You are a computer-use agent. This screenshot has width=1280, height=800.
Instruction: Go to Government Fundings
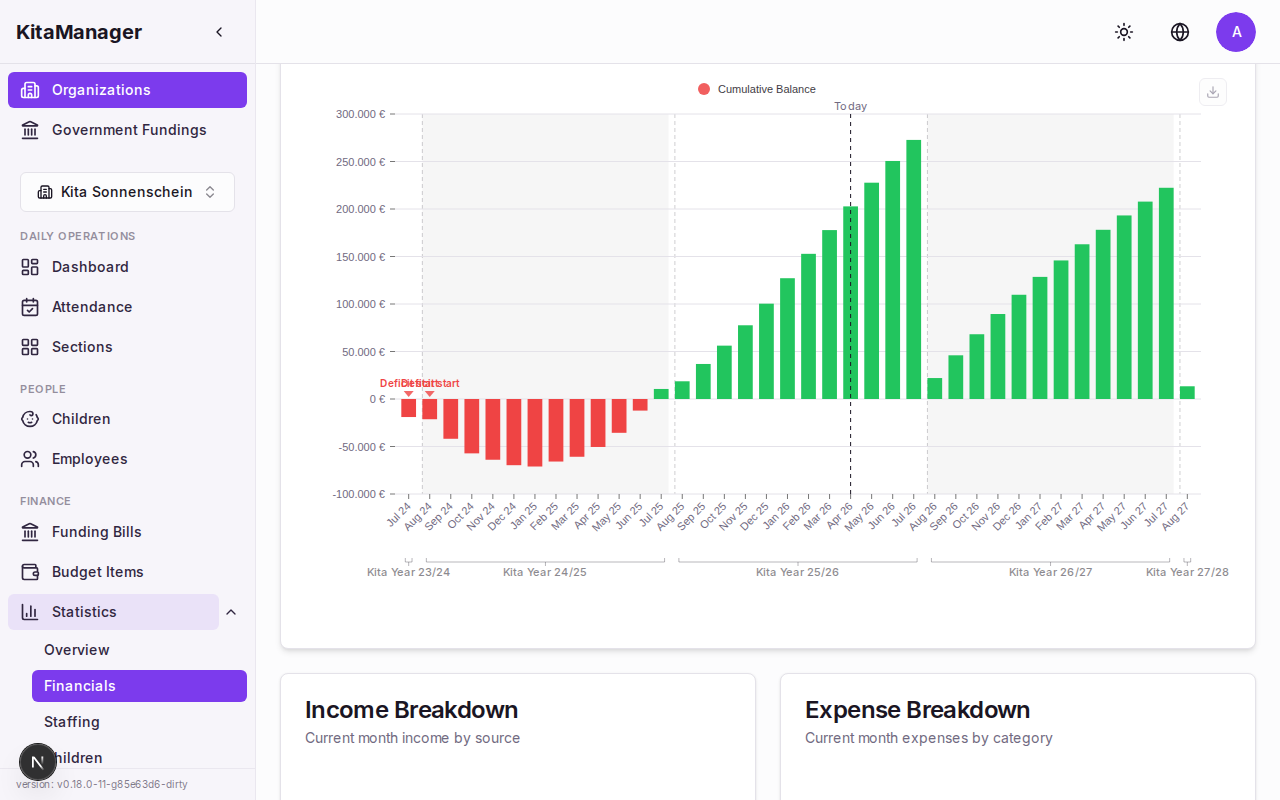127,130
